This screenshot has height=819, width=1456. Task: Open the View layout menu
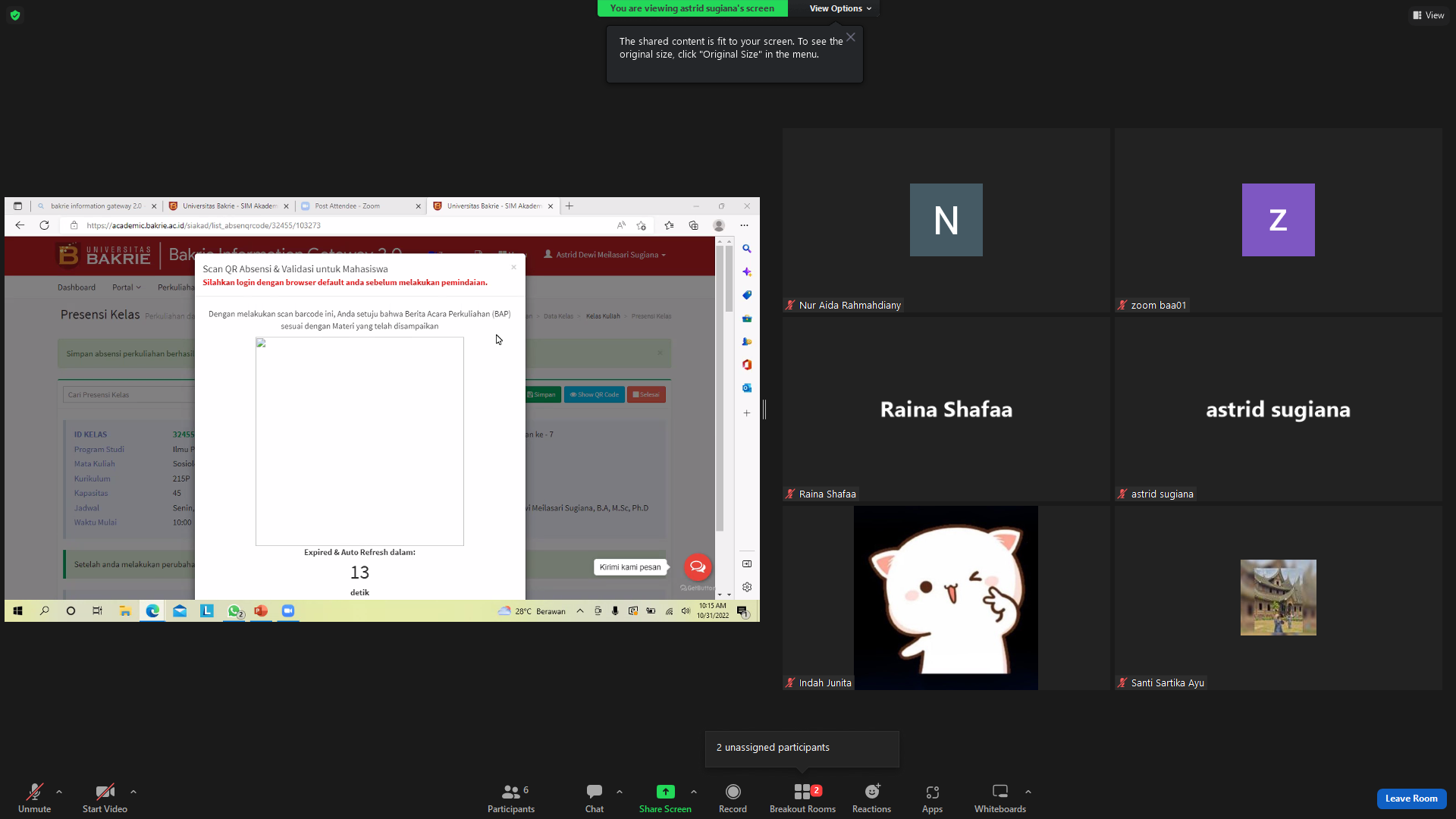[1428, 15]
